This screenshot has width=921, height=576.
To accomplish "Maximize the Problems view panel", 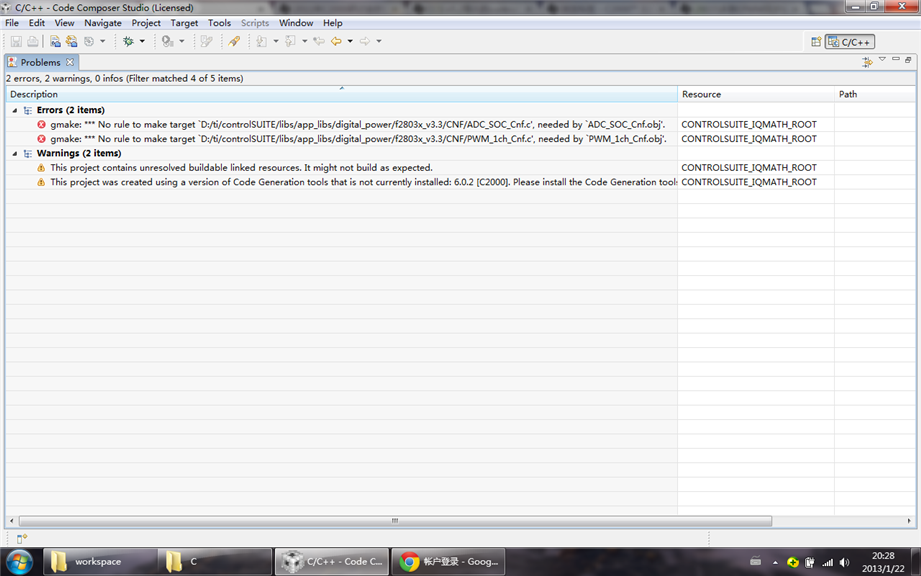I will click(x=908, y=59).
